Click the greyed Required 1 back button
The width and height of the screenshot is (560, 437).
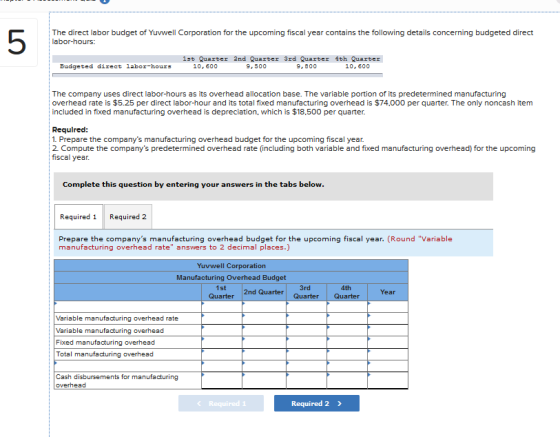(x=221, y=403)
